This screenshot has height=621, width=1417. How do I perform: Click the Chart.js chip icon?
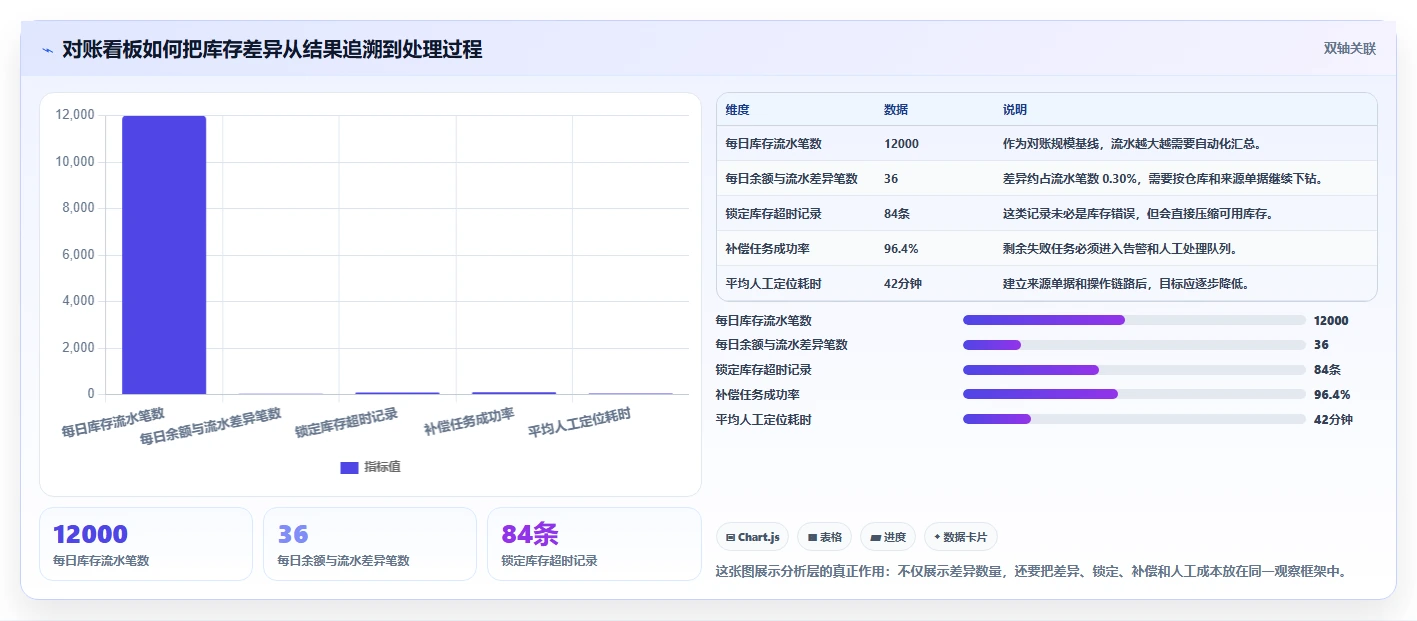click(731, 538)
